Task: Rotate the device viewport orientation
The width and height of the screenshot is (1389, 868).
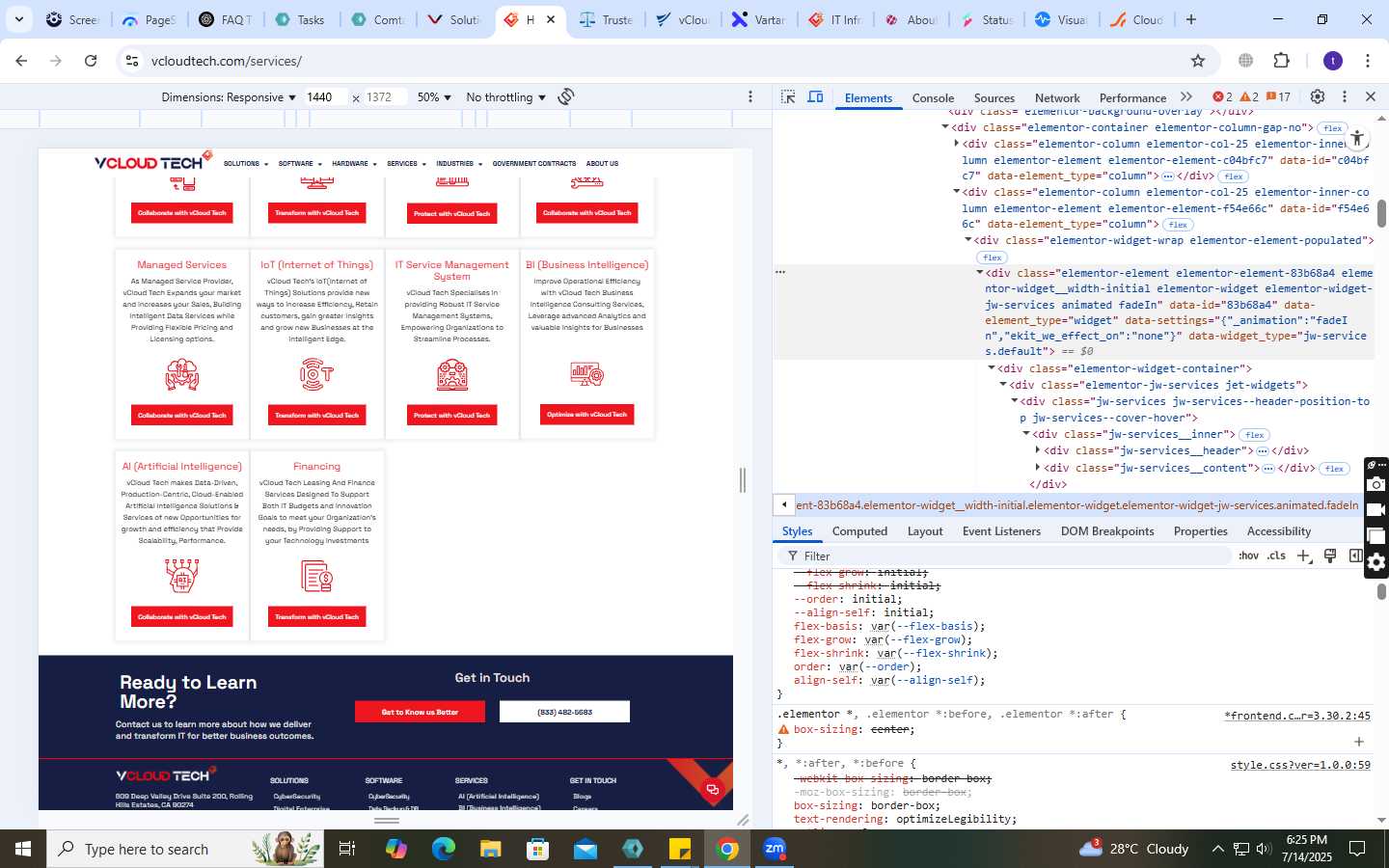Action: click(x=566, y=96)
